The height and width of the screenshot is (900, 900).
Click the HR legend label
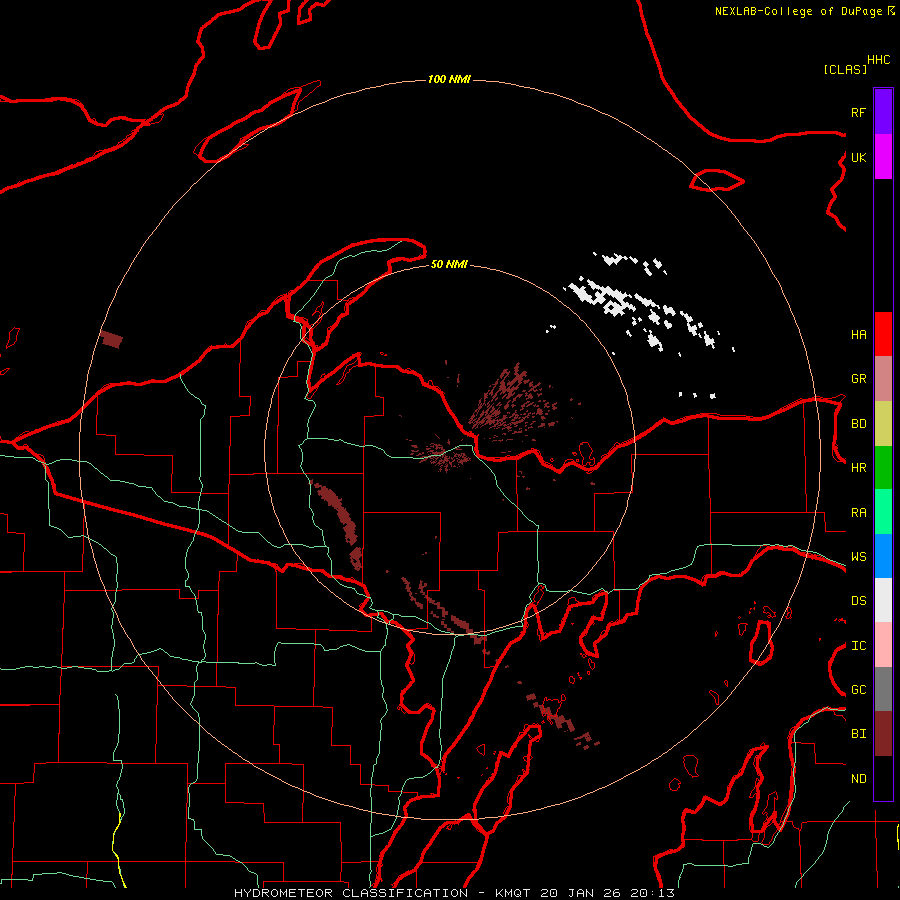[858, 468]
